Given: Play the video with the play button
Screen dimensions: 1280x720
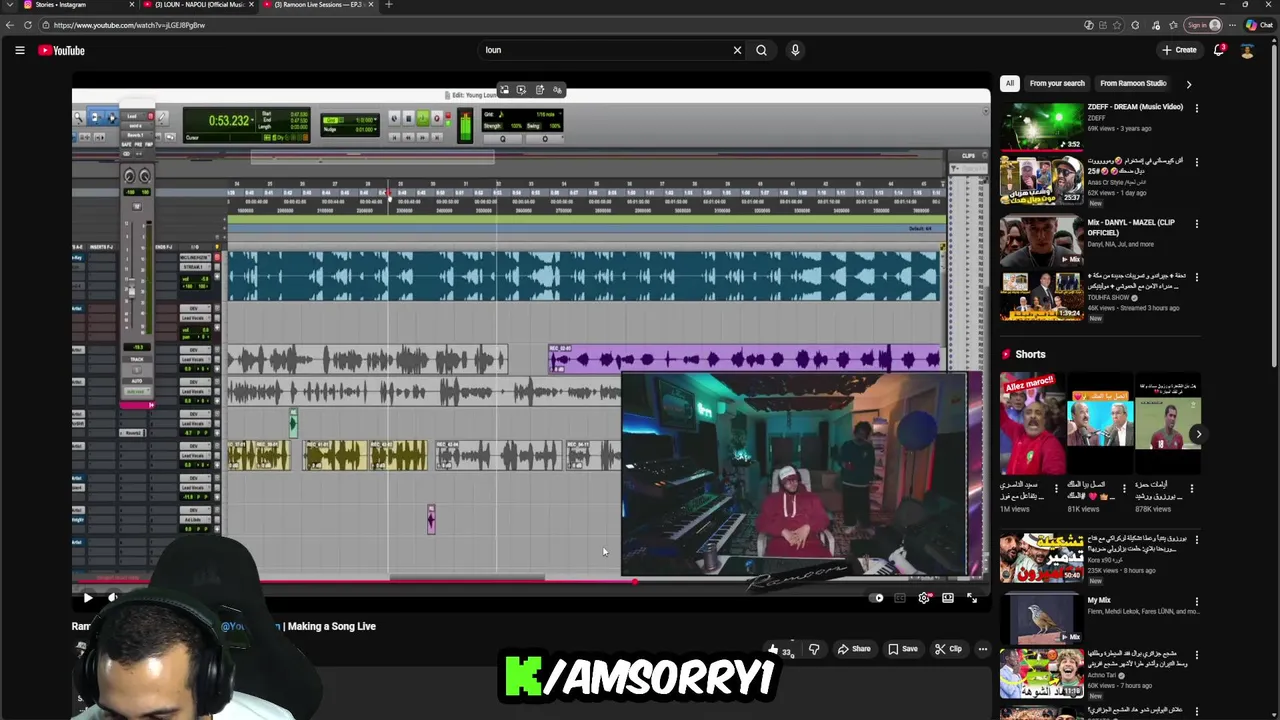Looking at the screenshot, I should [88, 598].
